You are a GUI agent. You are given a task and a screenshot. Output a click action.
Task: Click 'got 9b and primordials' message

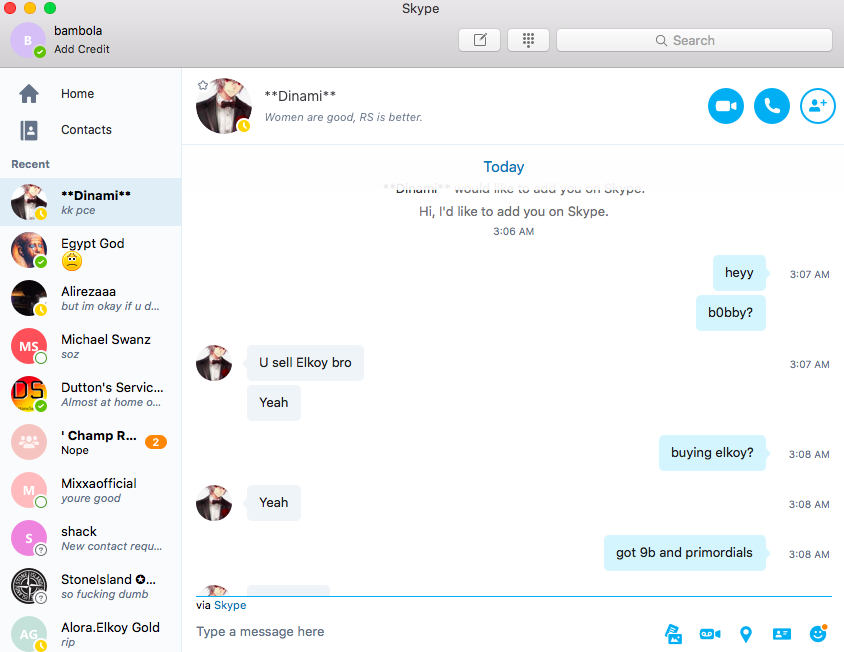(685, 553)
